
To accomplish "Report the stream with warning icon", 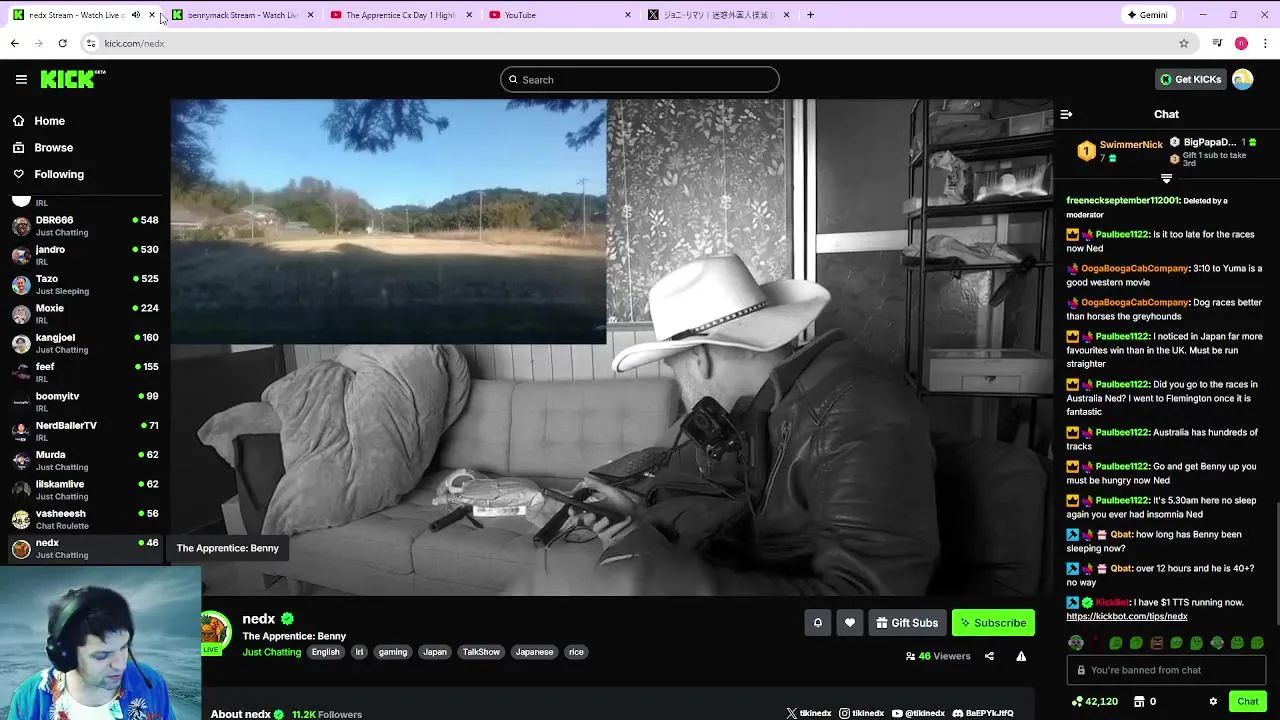I will (1021, 656).
